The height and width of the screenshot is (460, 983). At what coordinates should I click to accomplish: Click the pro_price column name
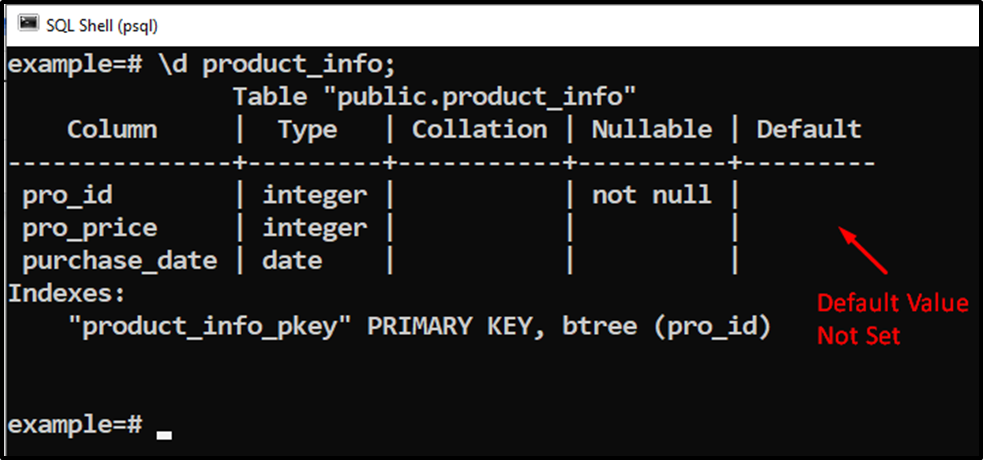pyautogui.click(x=90, y=229)
